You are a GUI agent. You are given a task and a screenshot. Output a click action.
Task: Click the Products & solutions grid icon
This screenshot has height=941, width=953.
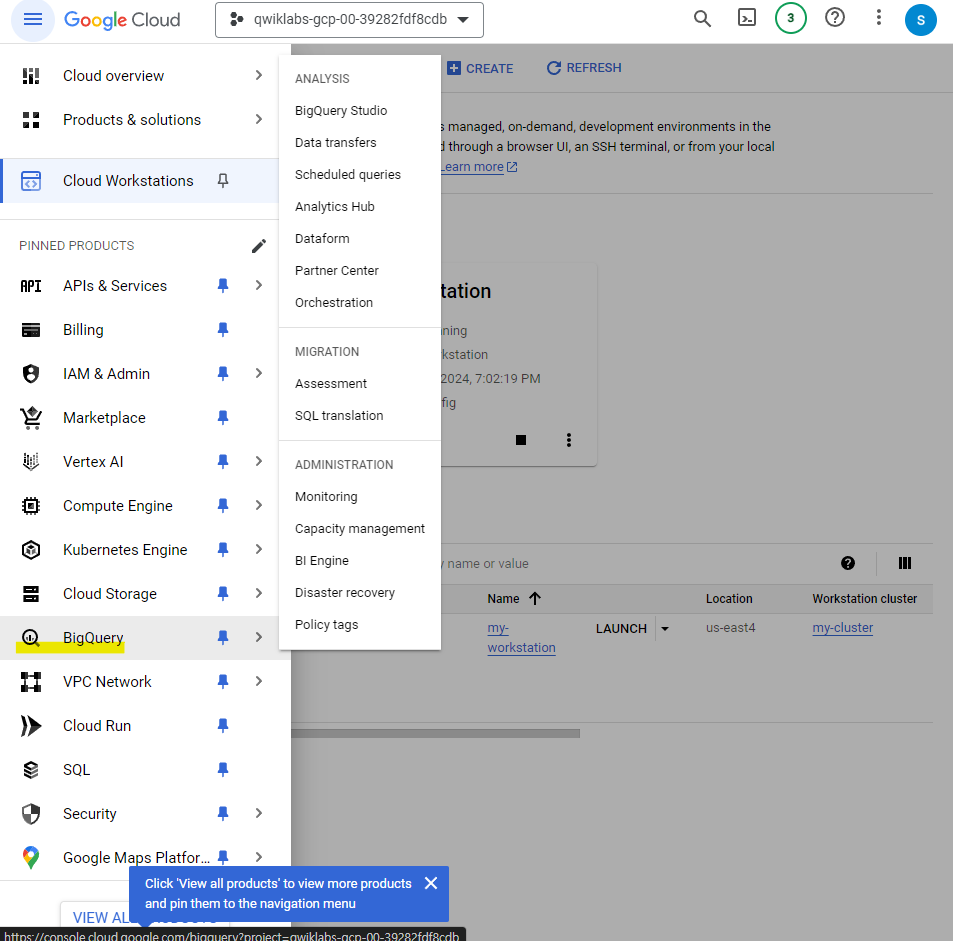pyautogui.click(x=31, y=120)
